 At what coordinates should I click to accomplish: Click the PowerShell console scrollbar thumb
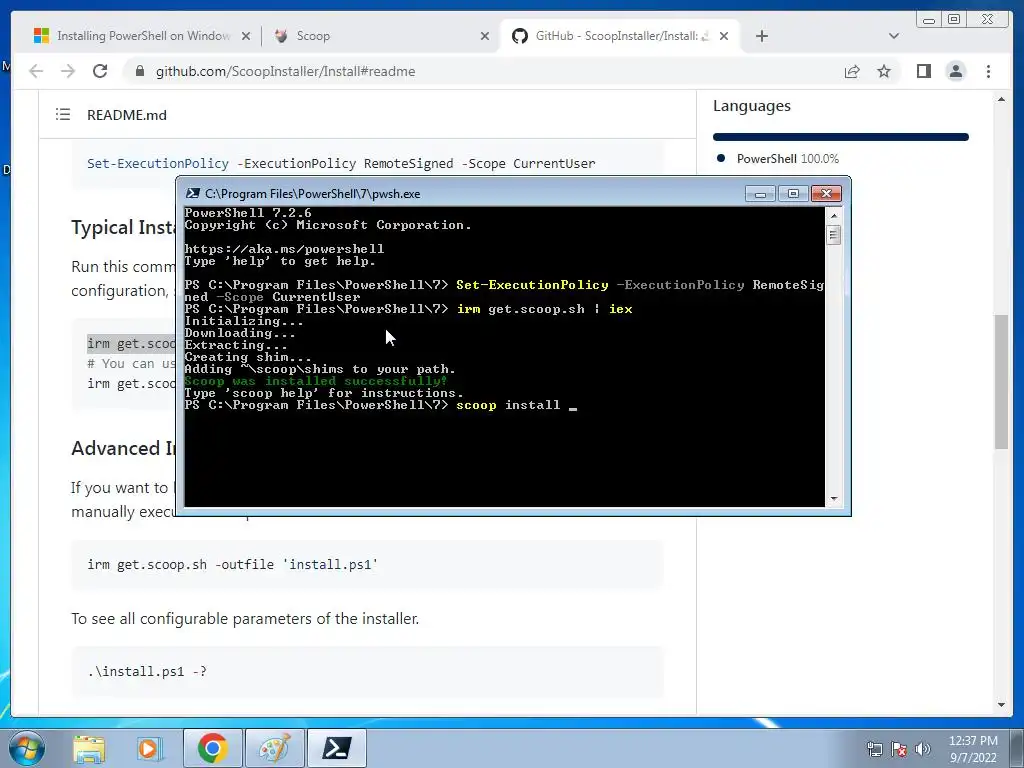(x=833, y=234)
